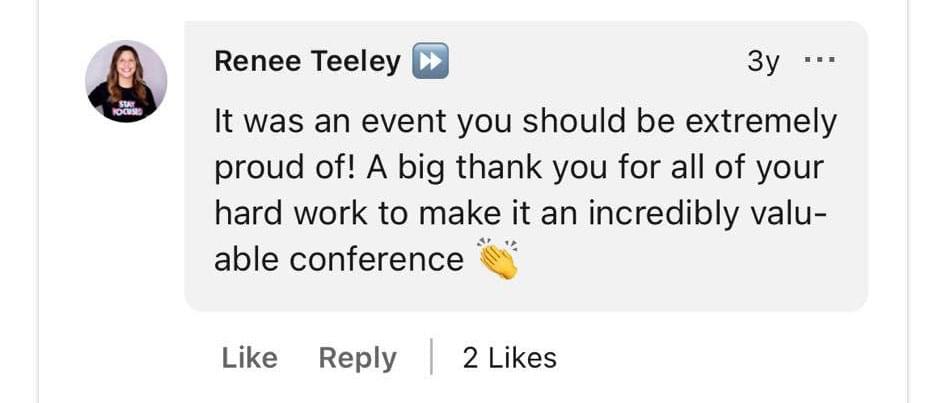Click the surname Teeley in commenter name
946x403 pixels.
click(355, 62)
